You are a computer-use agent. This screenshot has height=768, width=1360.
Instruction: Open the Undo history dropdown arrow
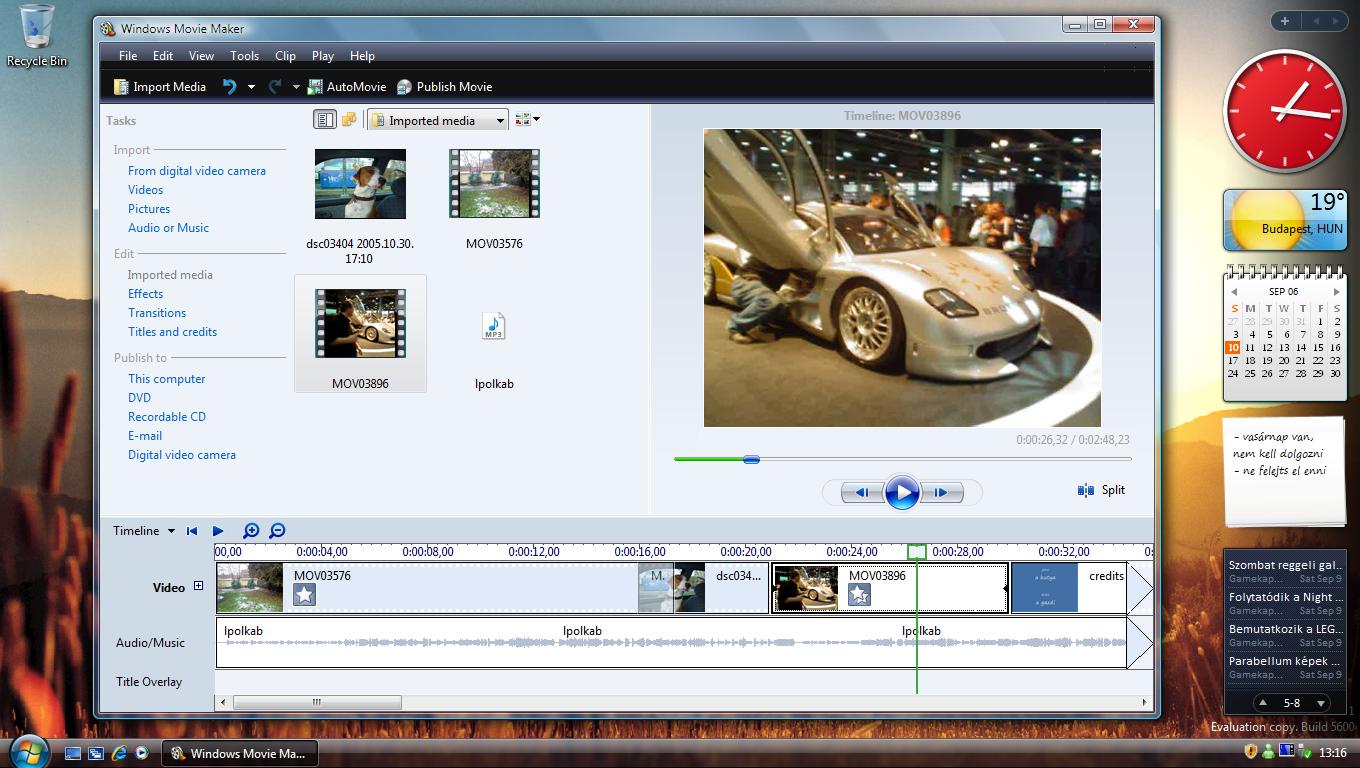tap(251, 87)
